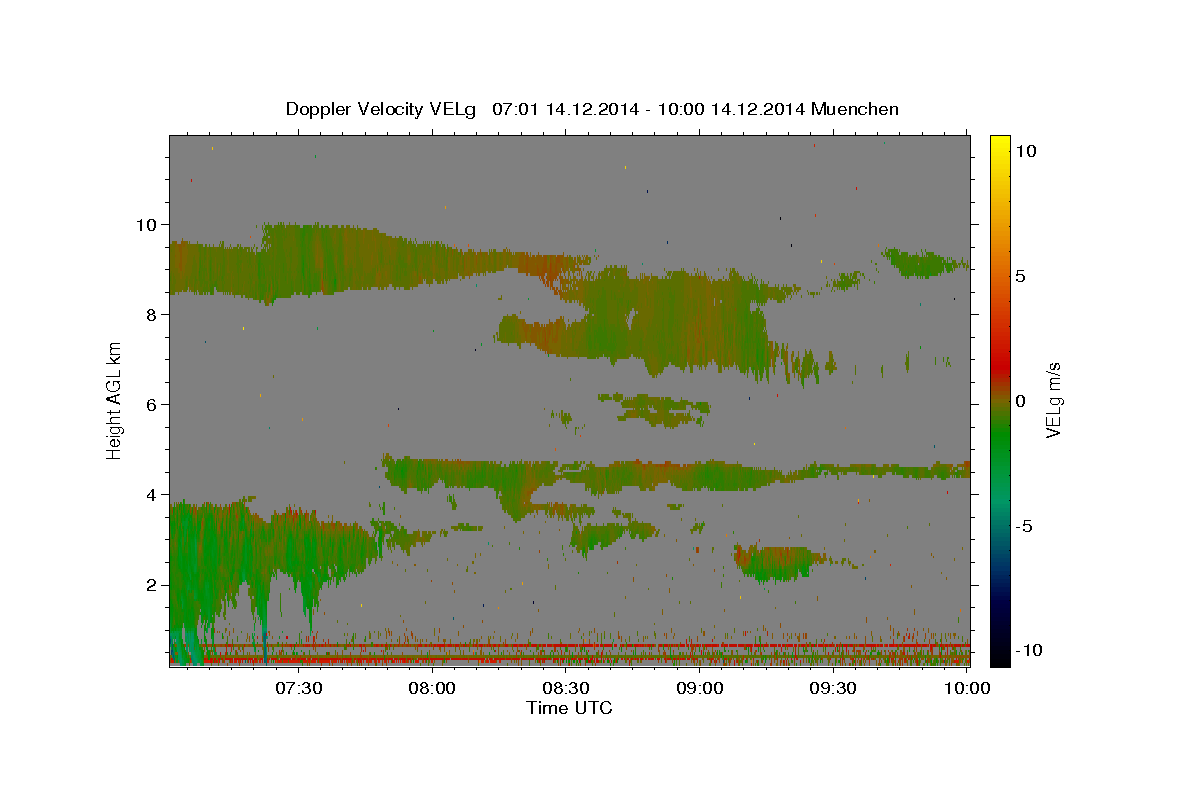The width and height of the screenshot is (1200, 800).
Task: Click the 07:30 time tick label
Action: 300,689
